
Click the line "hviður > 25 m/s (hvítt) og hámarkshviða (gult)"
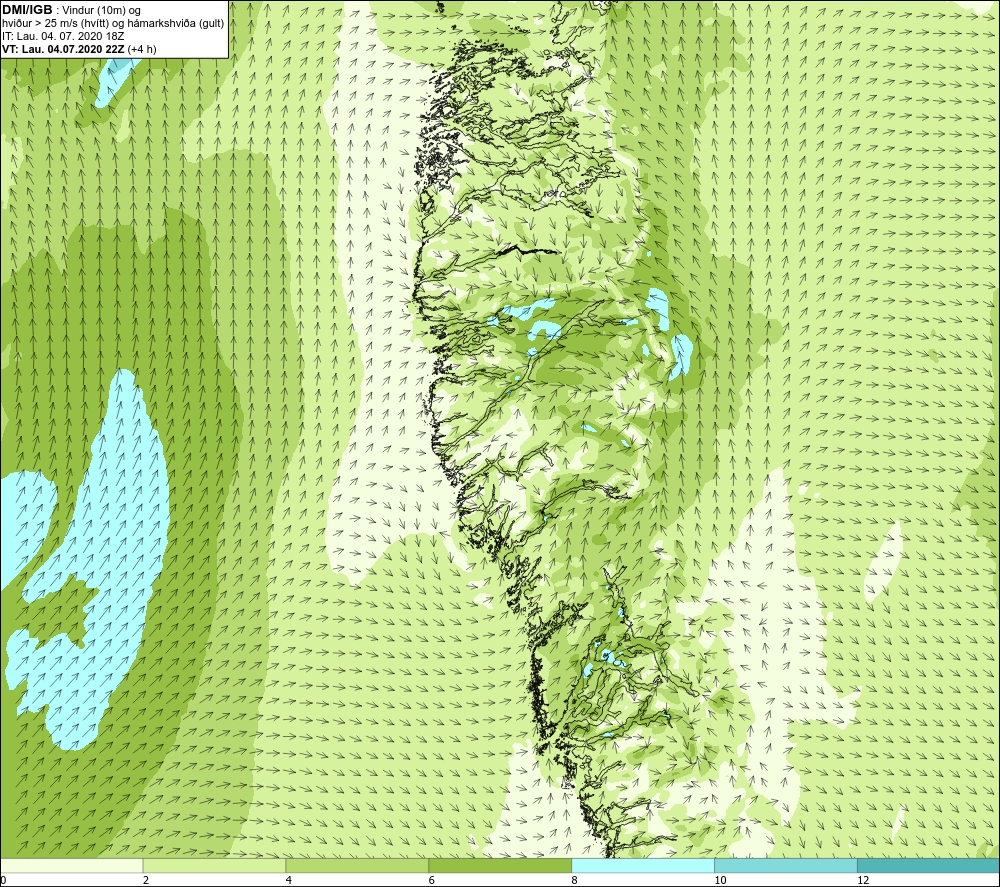click(113, 24)
